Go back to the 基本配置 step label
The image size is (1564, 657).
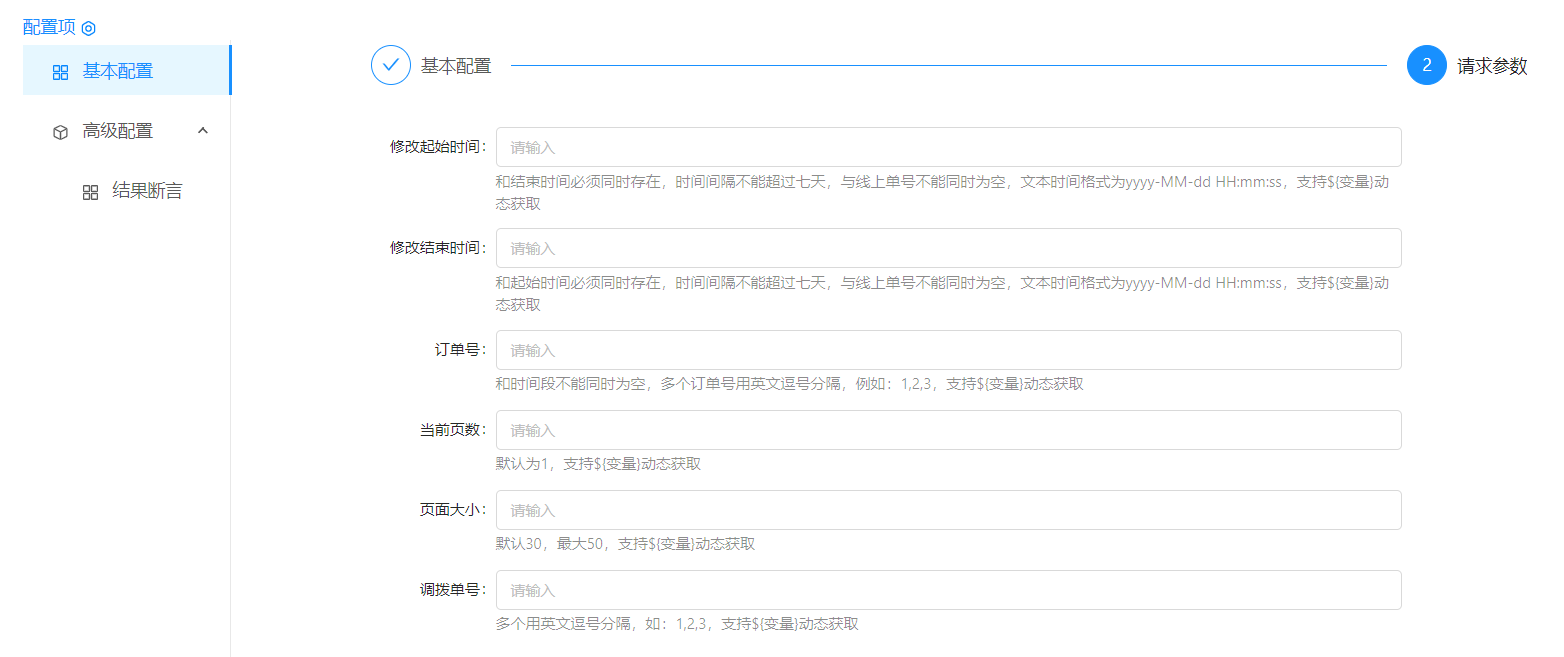pyautogui.click(x=456, y=66)
